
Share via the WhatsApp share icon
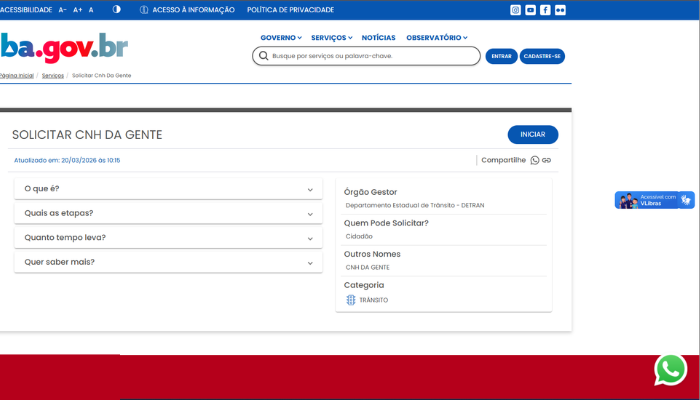point(535,160)
